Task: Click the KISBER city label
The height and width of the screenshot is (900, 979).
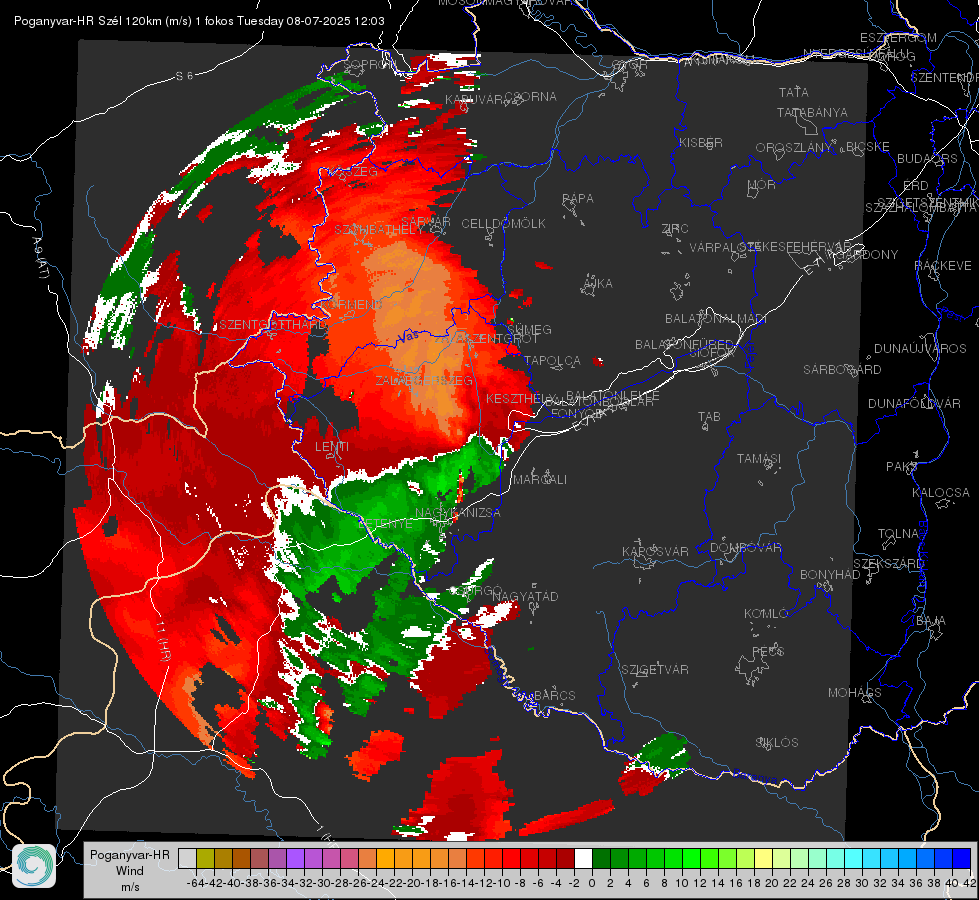Action: coord(701,142)
